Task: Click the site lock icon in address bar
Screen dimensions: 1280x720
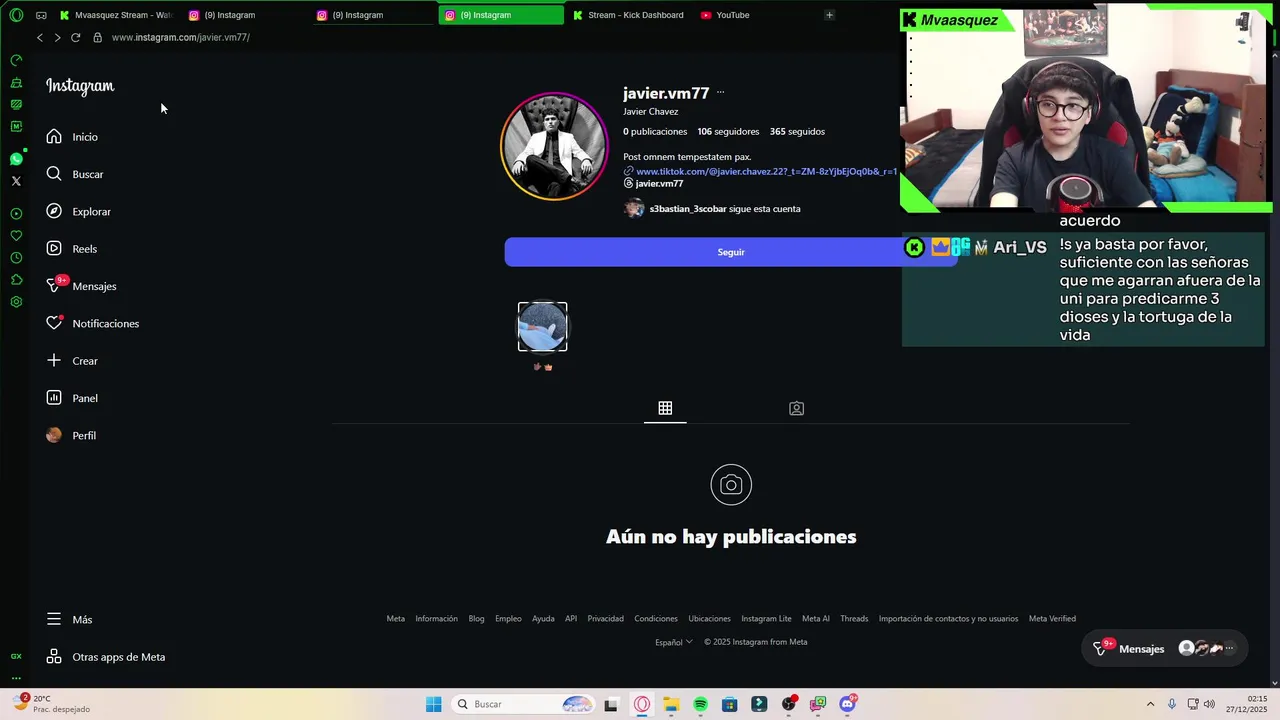Action: tap(97, 37)
